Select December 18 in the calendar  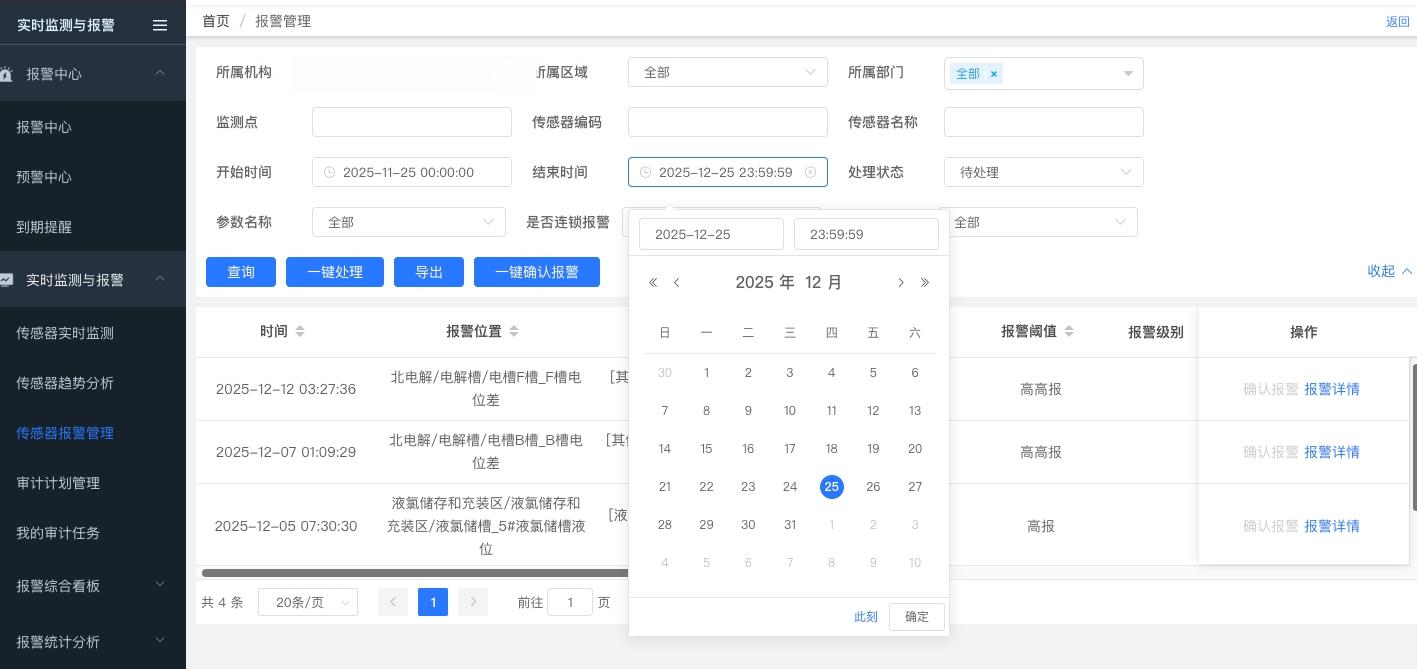831,449
